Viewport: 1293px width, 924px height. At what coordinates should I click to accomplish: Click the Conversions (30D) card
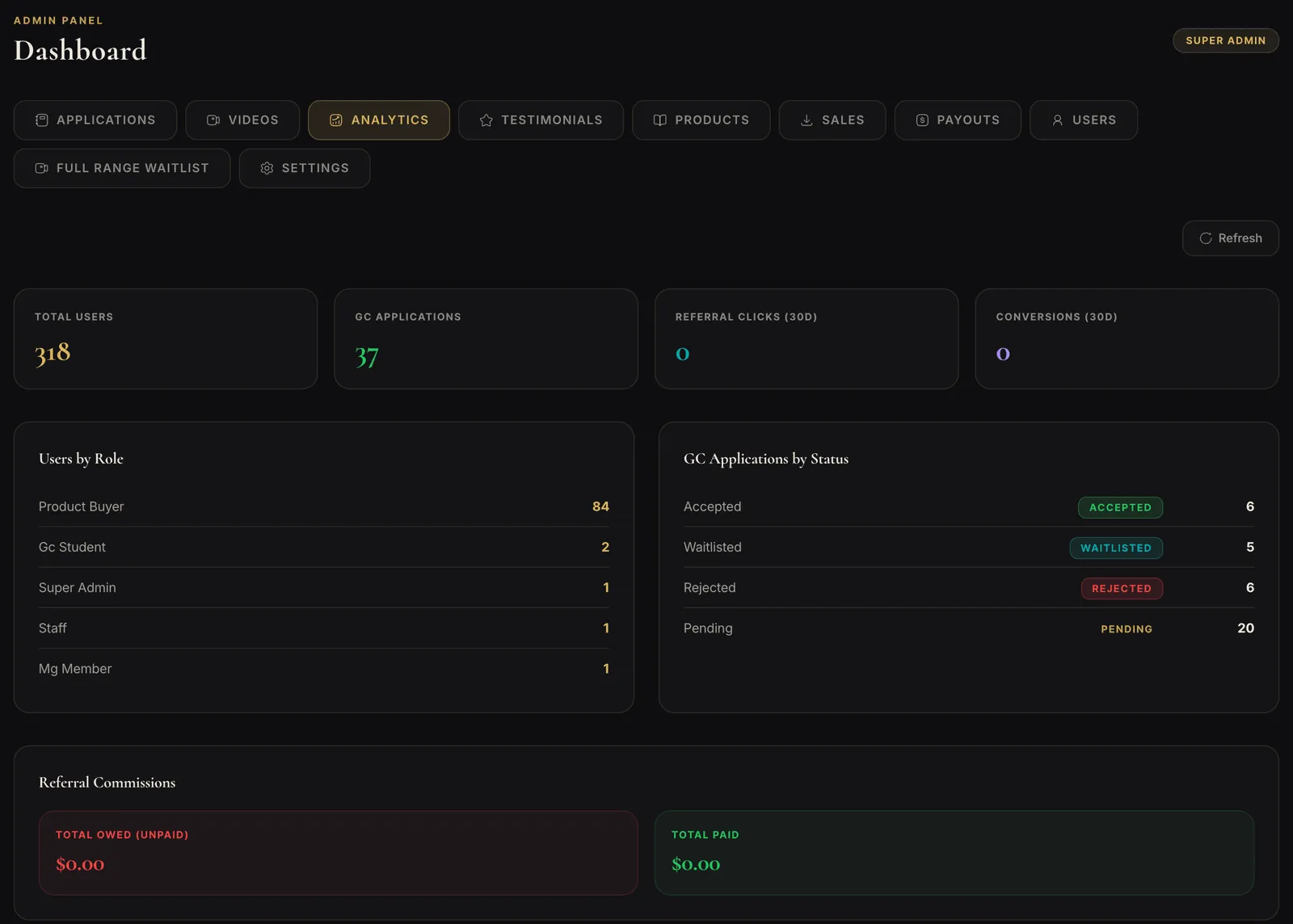tap(1127, 339)
